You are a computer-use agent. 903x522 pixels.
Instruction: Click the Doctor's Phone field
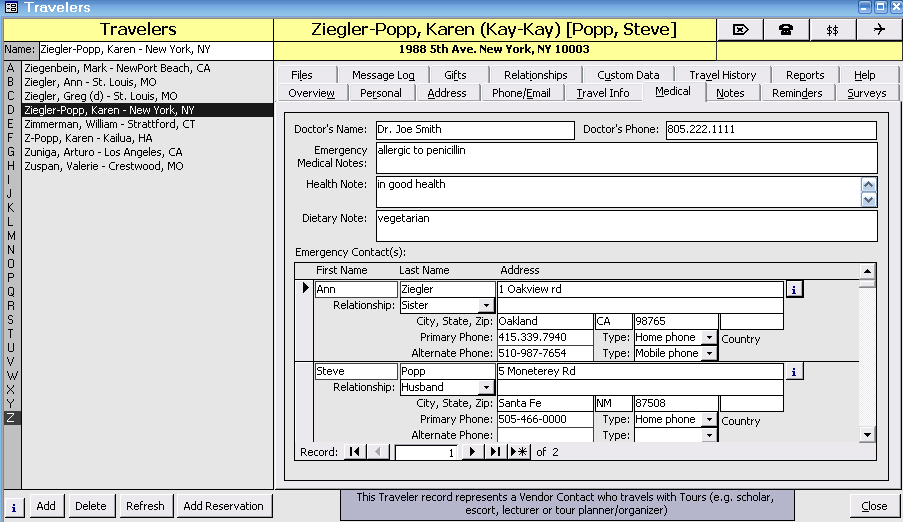[770, 130]
